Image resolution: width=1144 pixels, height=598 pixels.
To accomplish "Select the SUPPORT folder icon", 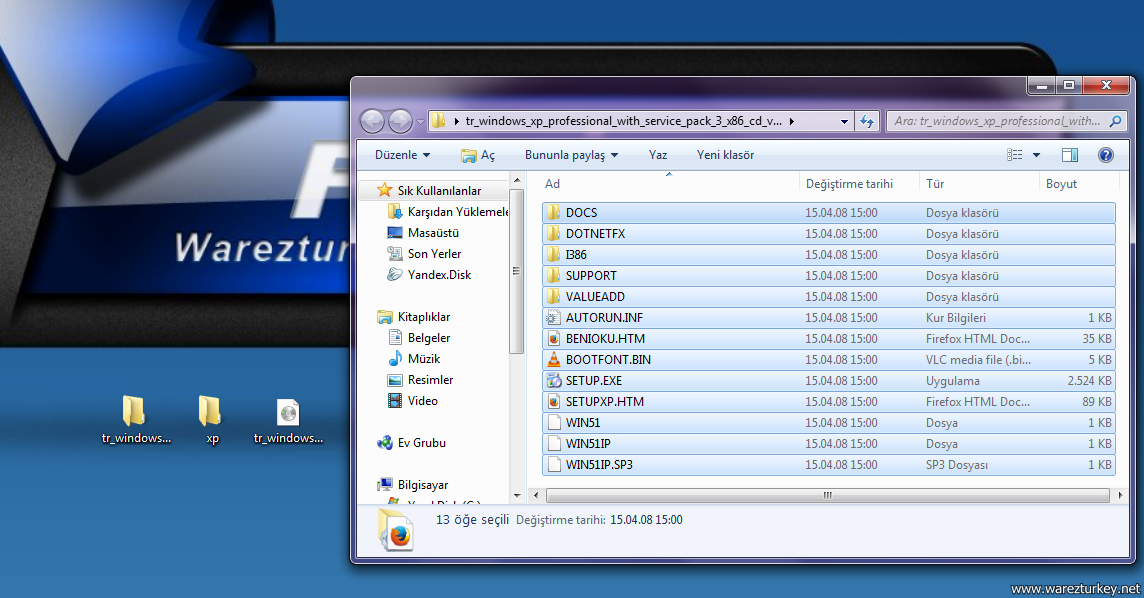I will coord(554,276).
